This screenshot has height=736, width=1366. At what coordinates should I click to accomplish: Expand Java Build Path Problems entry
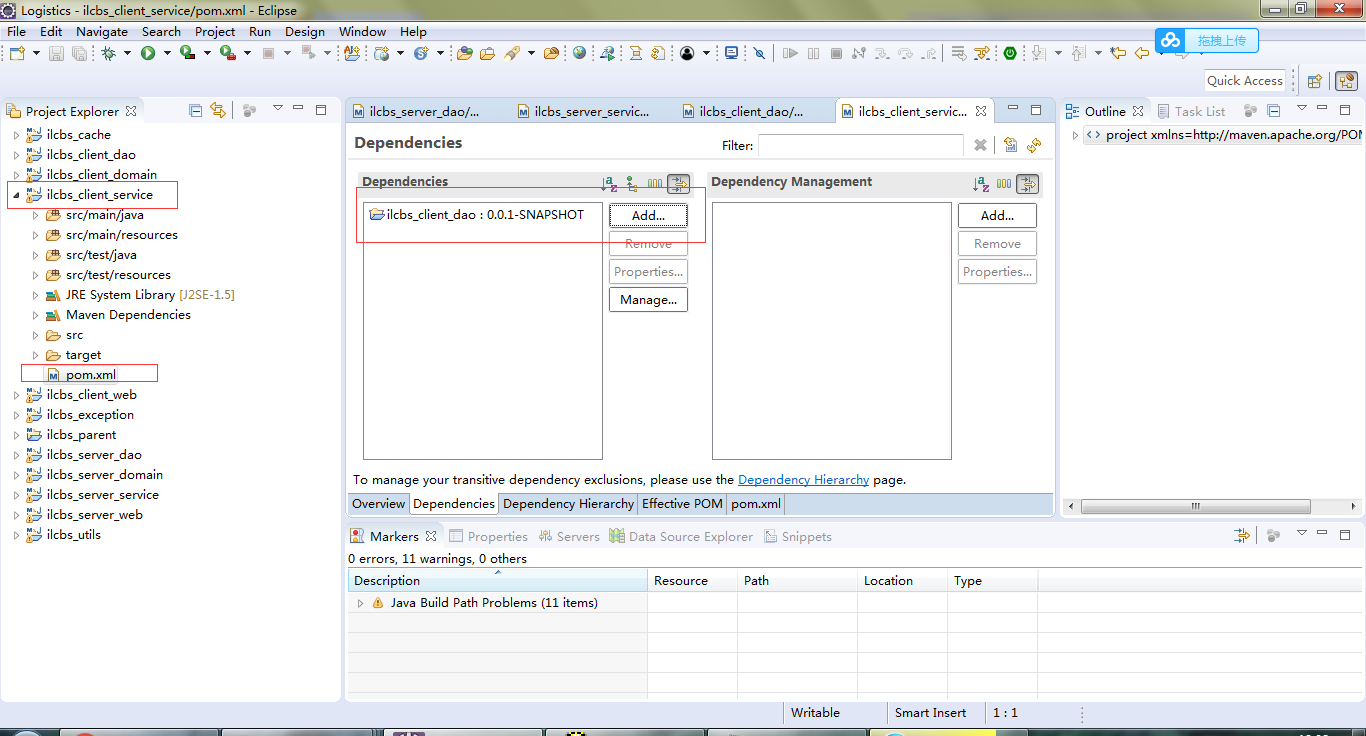point(361,603)
